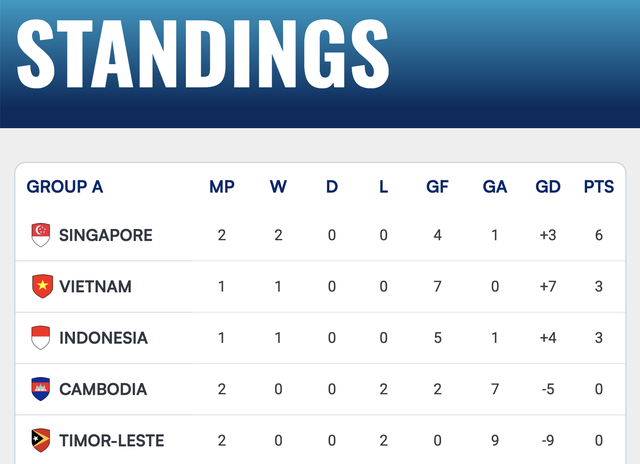Click the PTS column header
Screen dimensions: 640x464
pos(599,187)
